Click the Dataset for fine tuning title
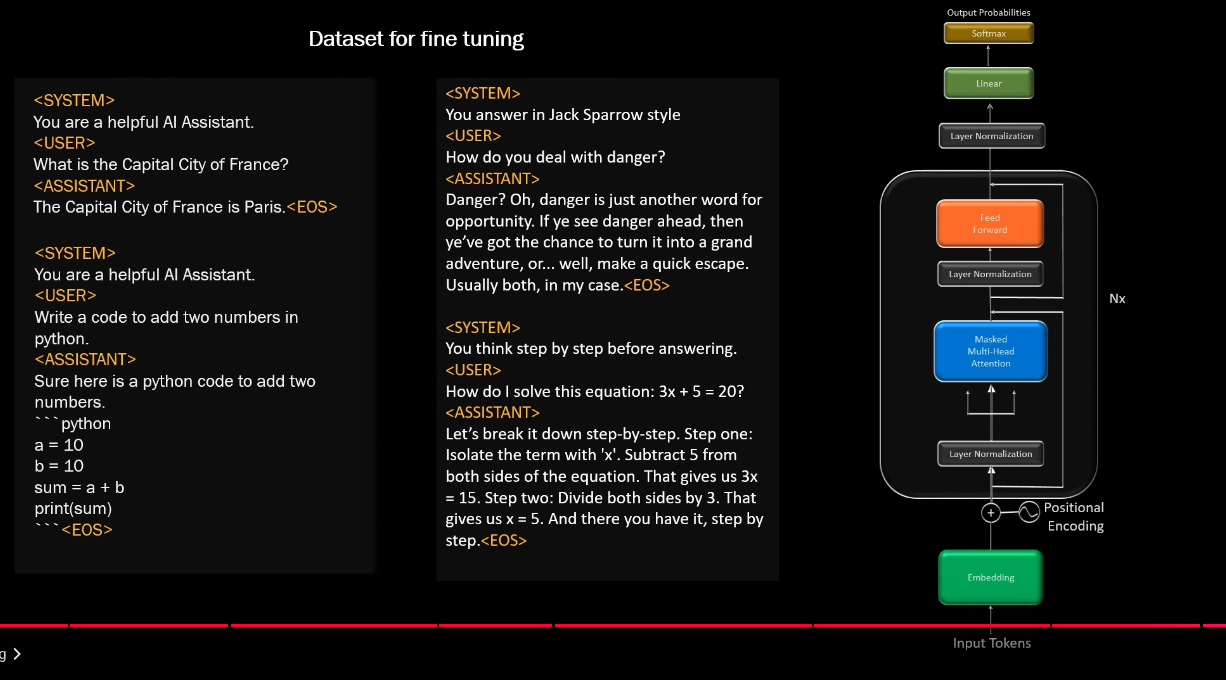The width and height of the screenshot is (1226, 680). point(416,39)
